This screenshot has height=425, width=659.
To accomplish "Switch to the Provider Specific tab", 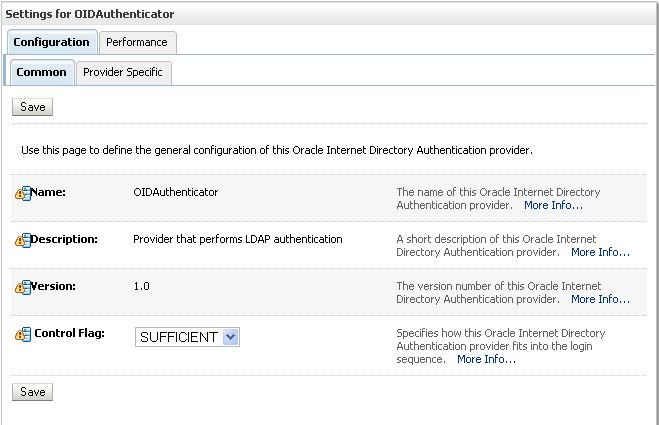I will 124,73.
